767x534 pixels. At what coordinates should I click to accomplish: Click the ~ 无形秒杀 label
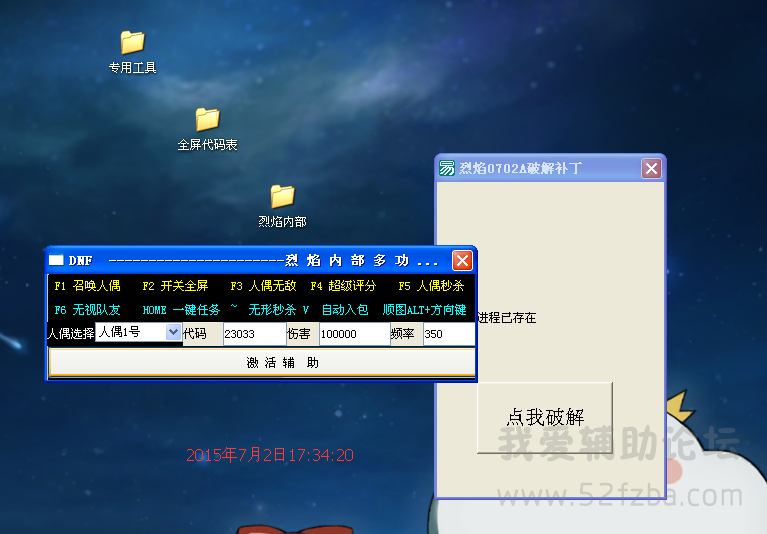pos(263,309)
